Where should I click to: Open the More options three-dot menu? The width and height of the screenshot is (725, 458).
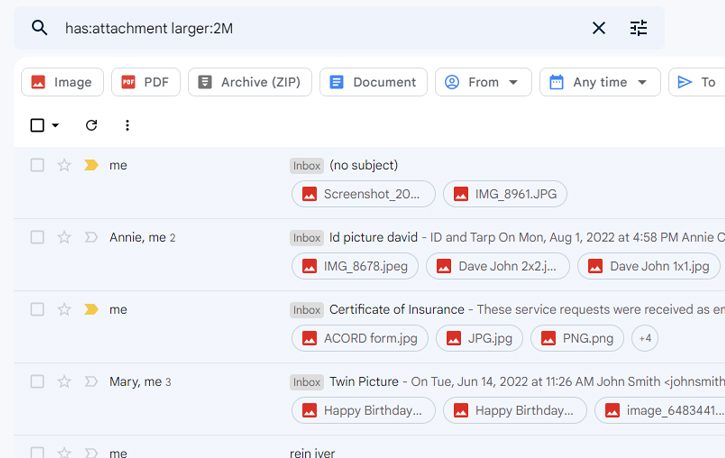point(127,125)
